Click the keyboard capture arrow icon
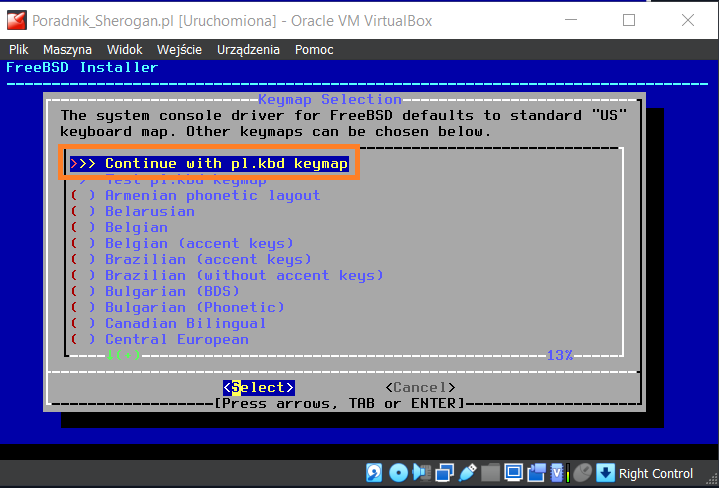 click(605, 473)
